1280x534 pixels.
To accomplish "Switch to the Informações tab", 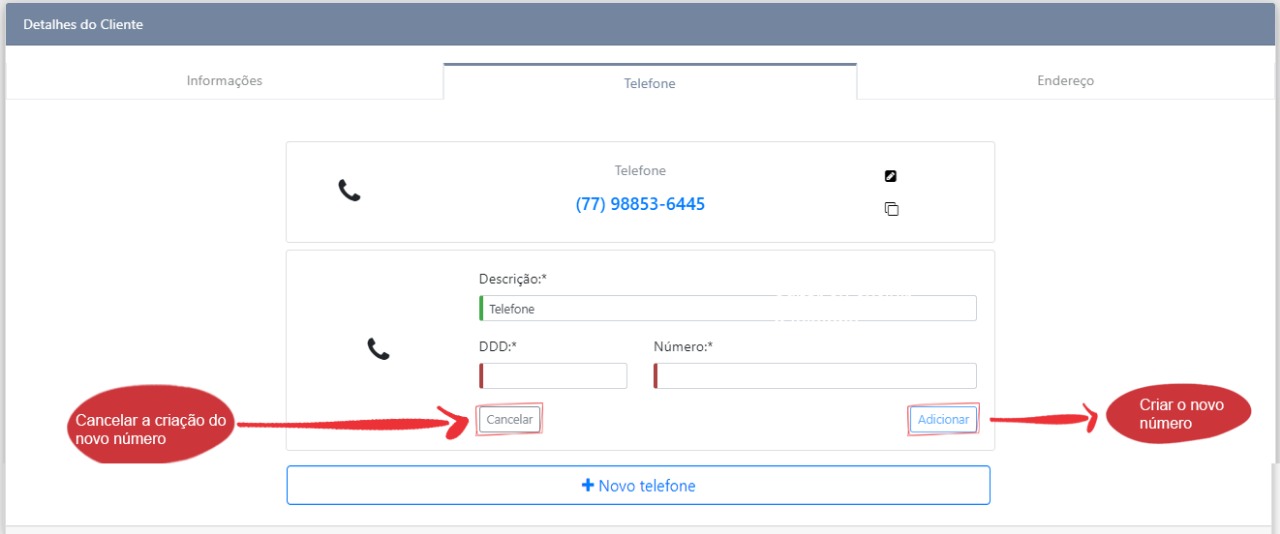I will pyautogui.click(x=224, y=81).
